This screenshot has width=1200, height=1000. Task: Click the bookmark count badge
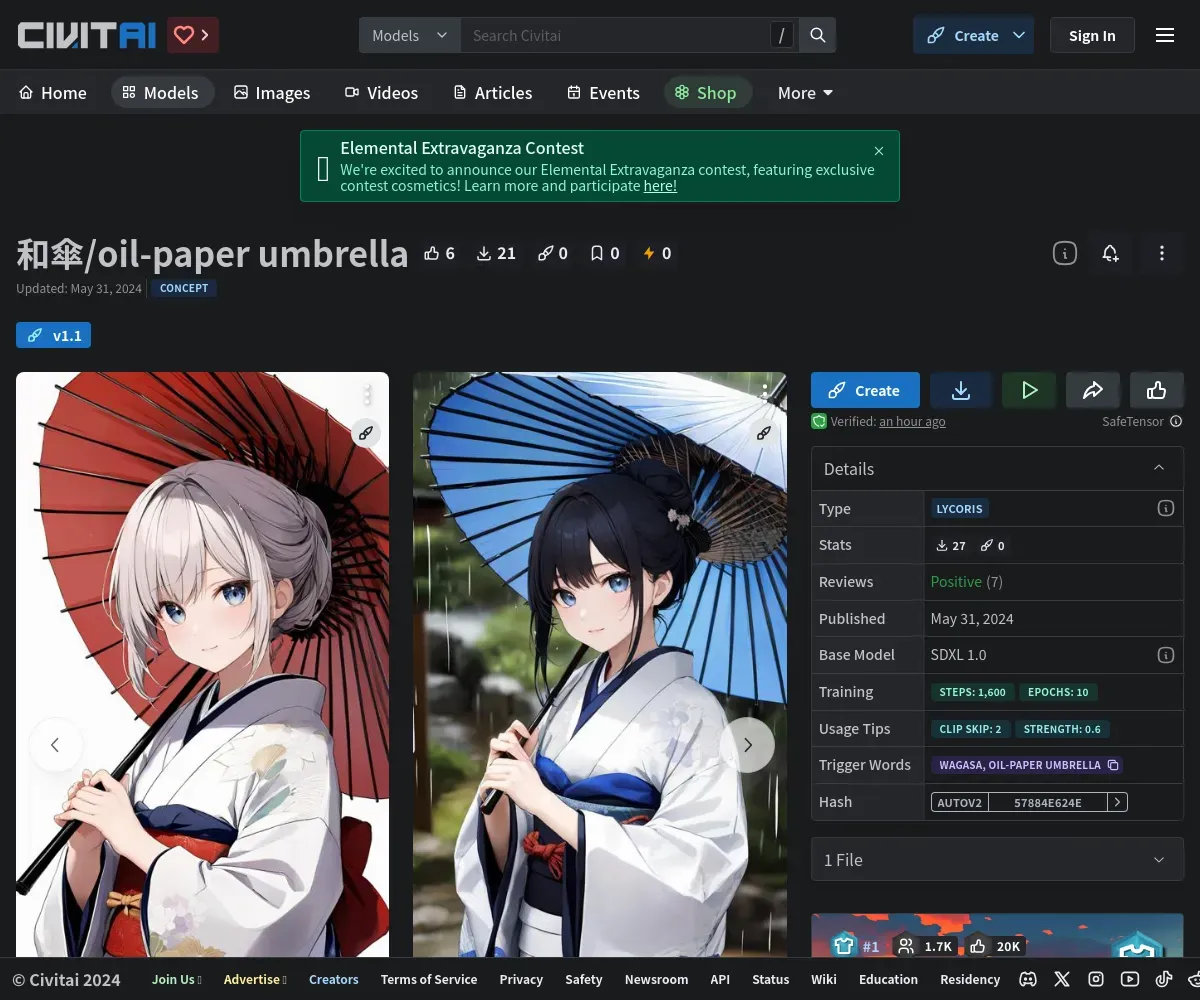pos(605,254)
